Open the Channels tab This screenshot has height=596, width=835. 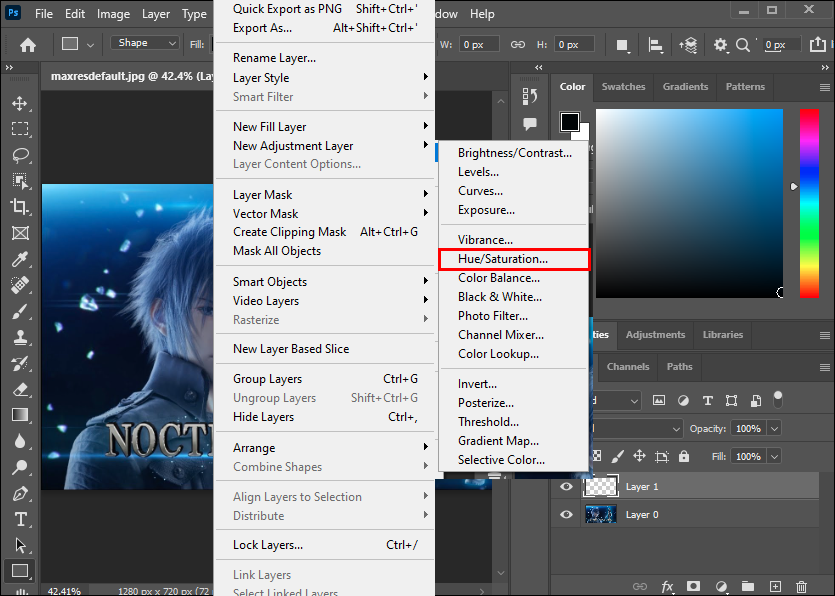pos(628,367)
